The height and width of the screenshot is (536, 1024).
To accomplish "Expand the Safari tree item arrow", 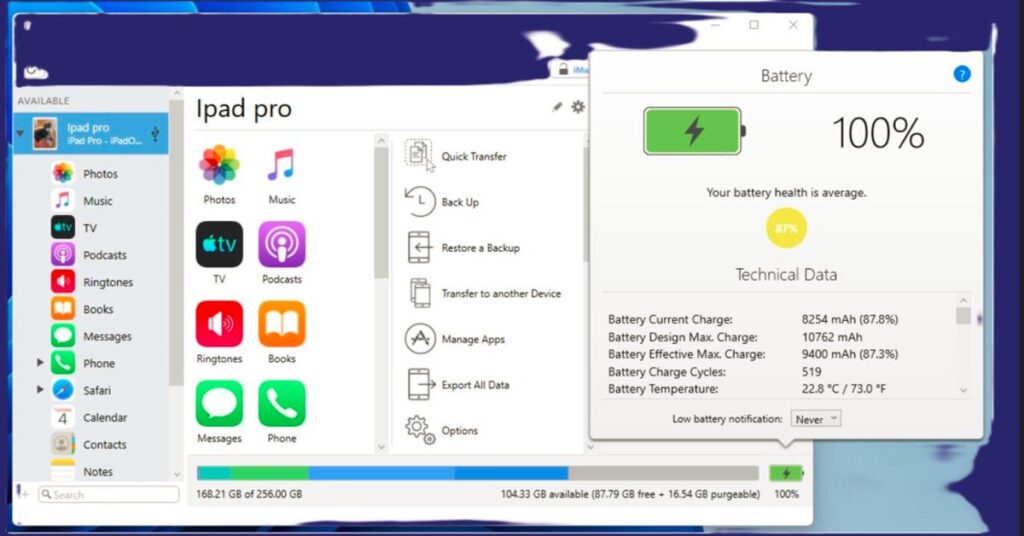I will [x=40, y=390].
